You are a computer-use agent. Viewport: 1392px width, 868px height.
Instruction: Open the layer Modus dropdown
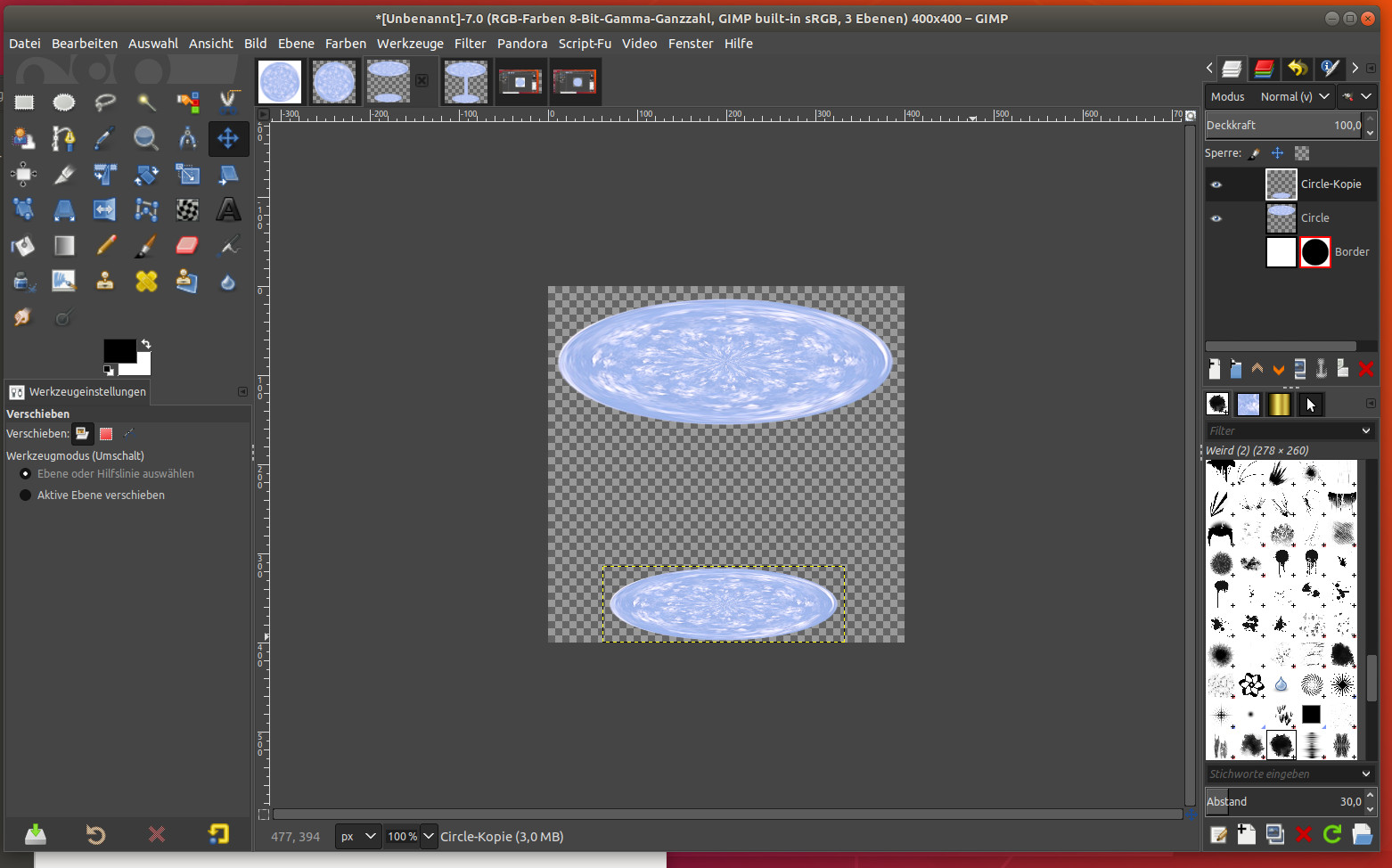click(x=1294, y=96)
